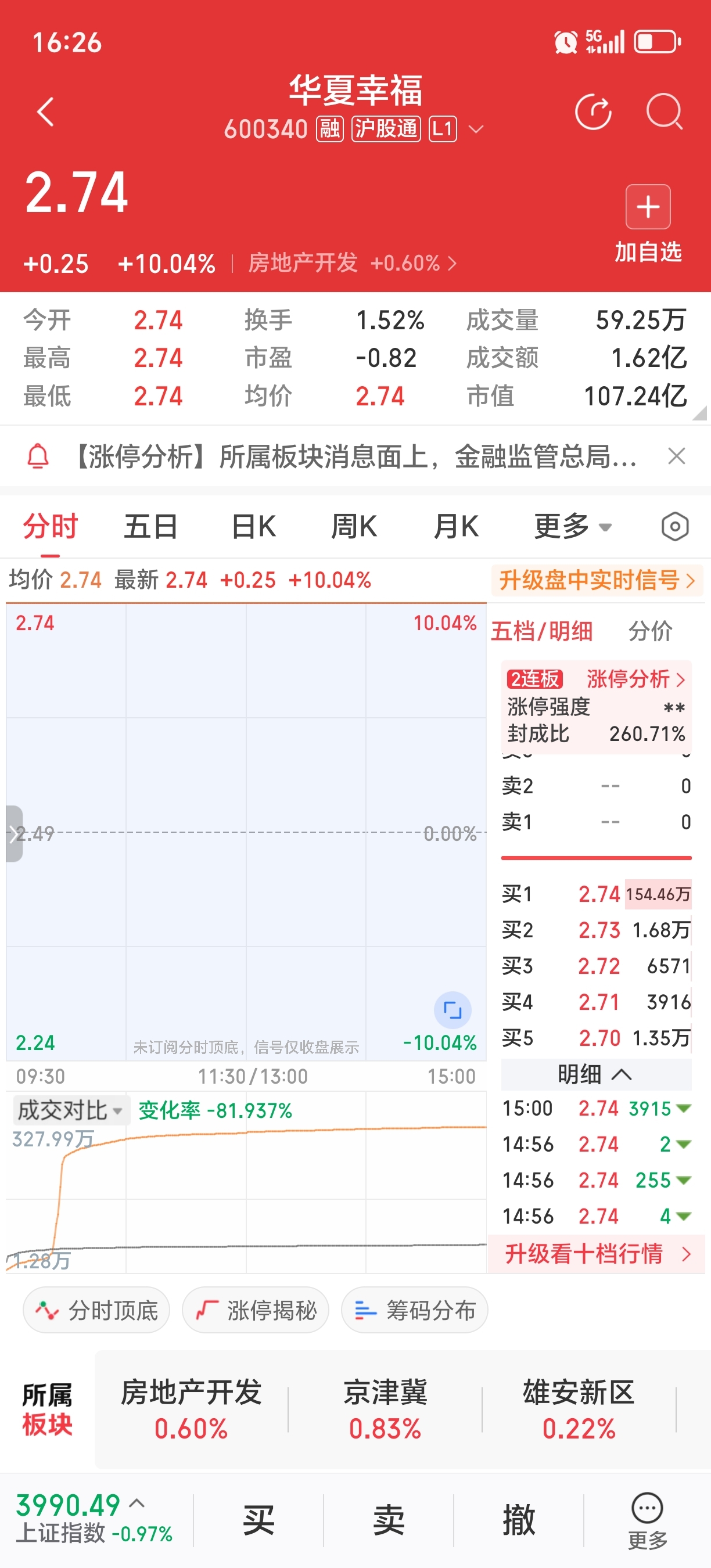Tap the 买 buy button

coord(258,1520)
